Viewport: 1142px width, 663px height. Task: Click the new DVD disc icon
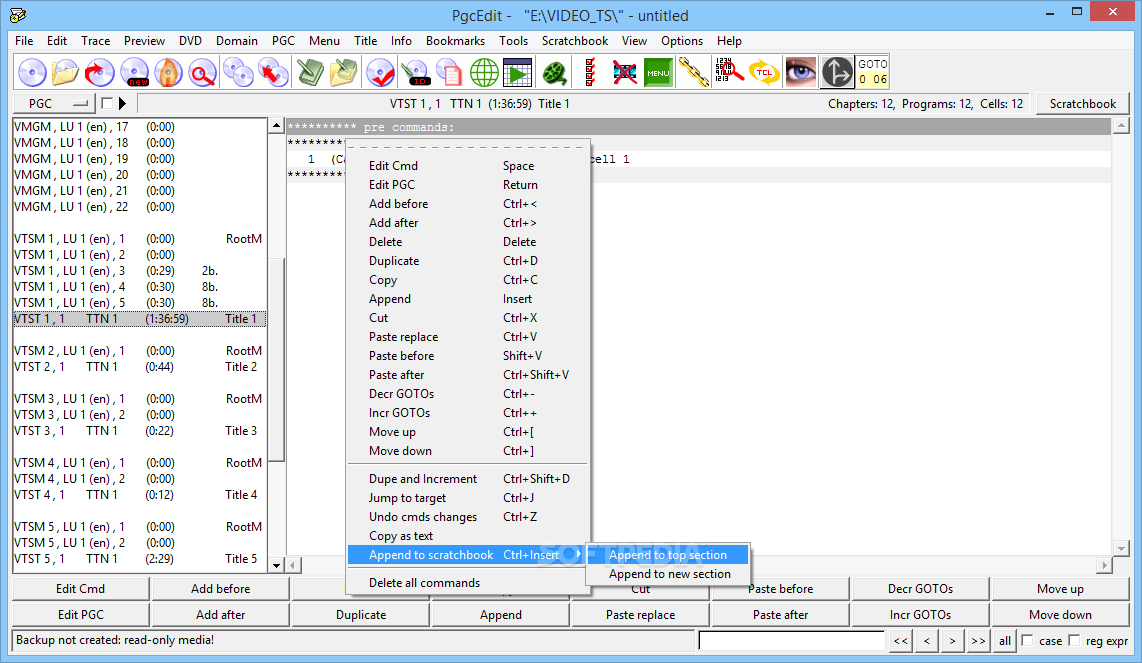click(x=135, y=72)
